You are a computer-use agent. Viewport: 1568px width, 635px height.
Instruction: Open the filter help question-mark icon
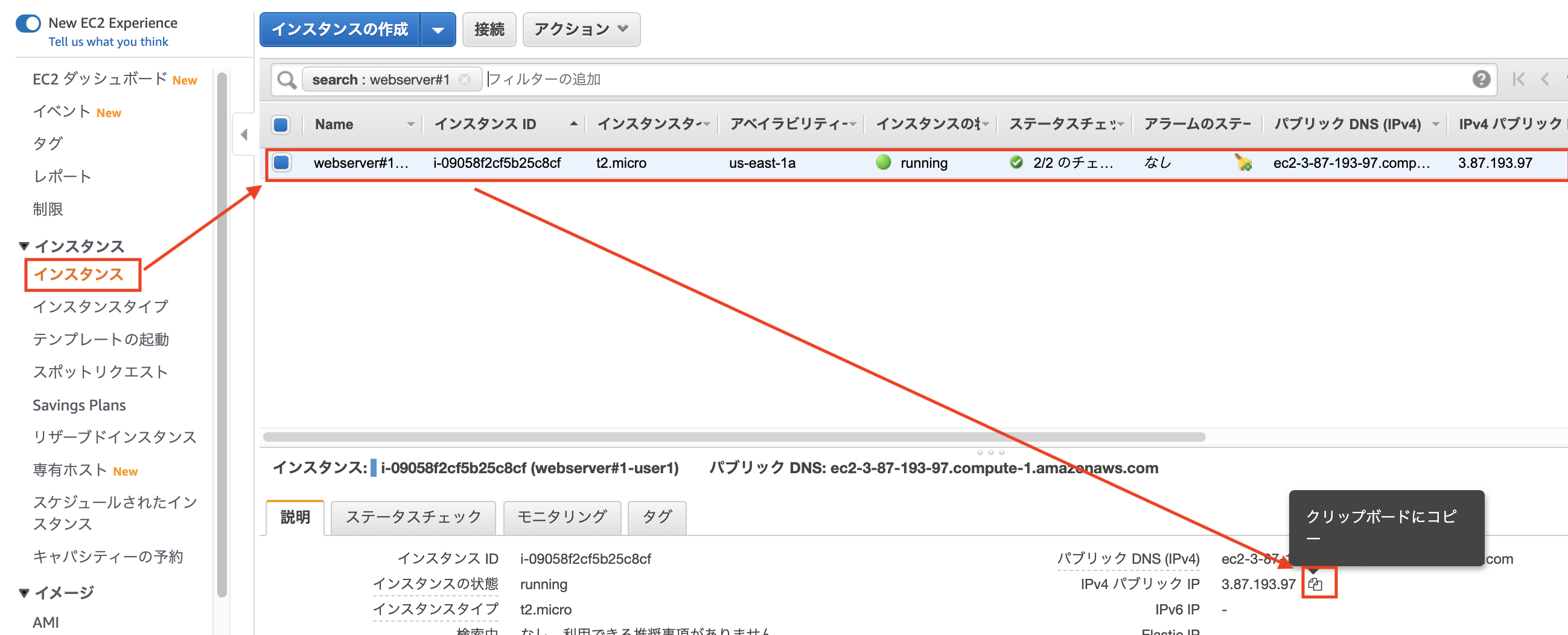1481,79
